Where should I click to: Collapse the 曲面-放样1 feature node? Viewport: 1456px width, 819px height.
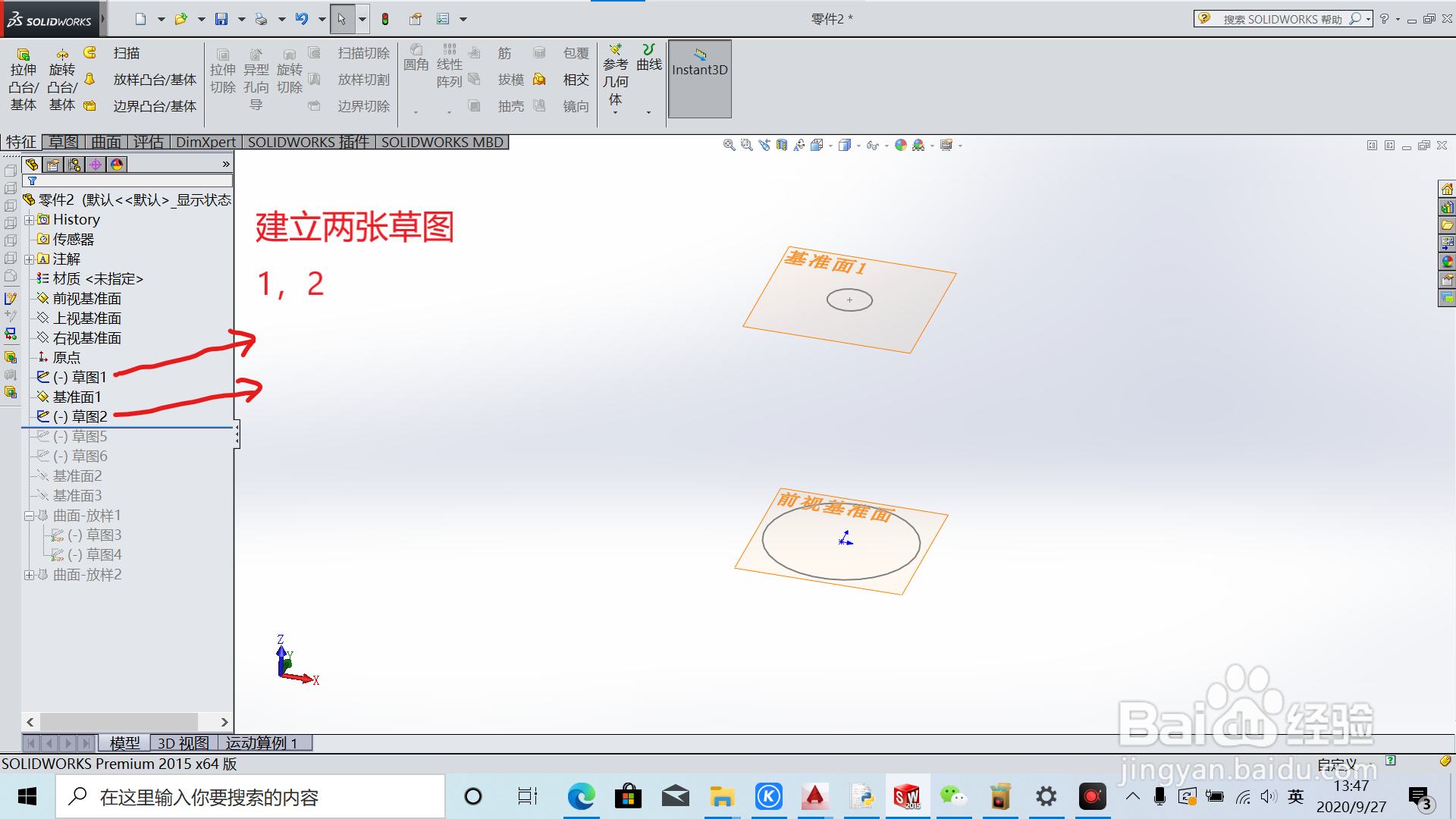click(29, 516)
